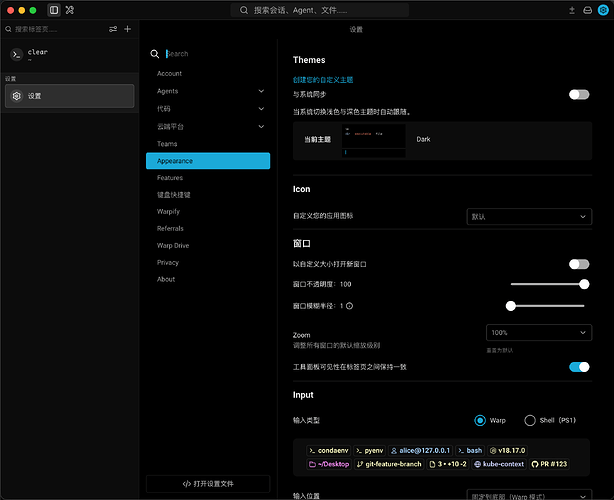Open the inbox tray icon at top right

pos(587,10)
